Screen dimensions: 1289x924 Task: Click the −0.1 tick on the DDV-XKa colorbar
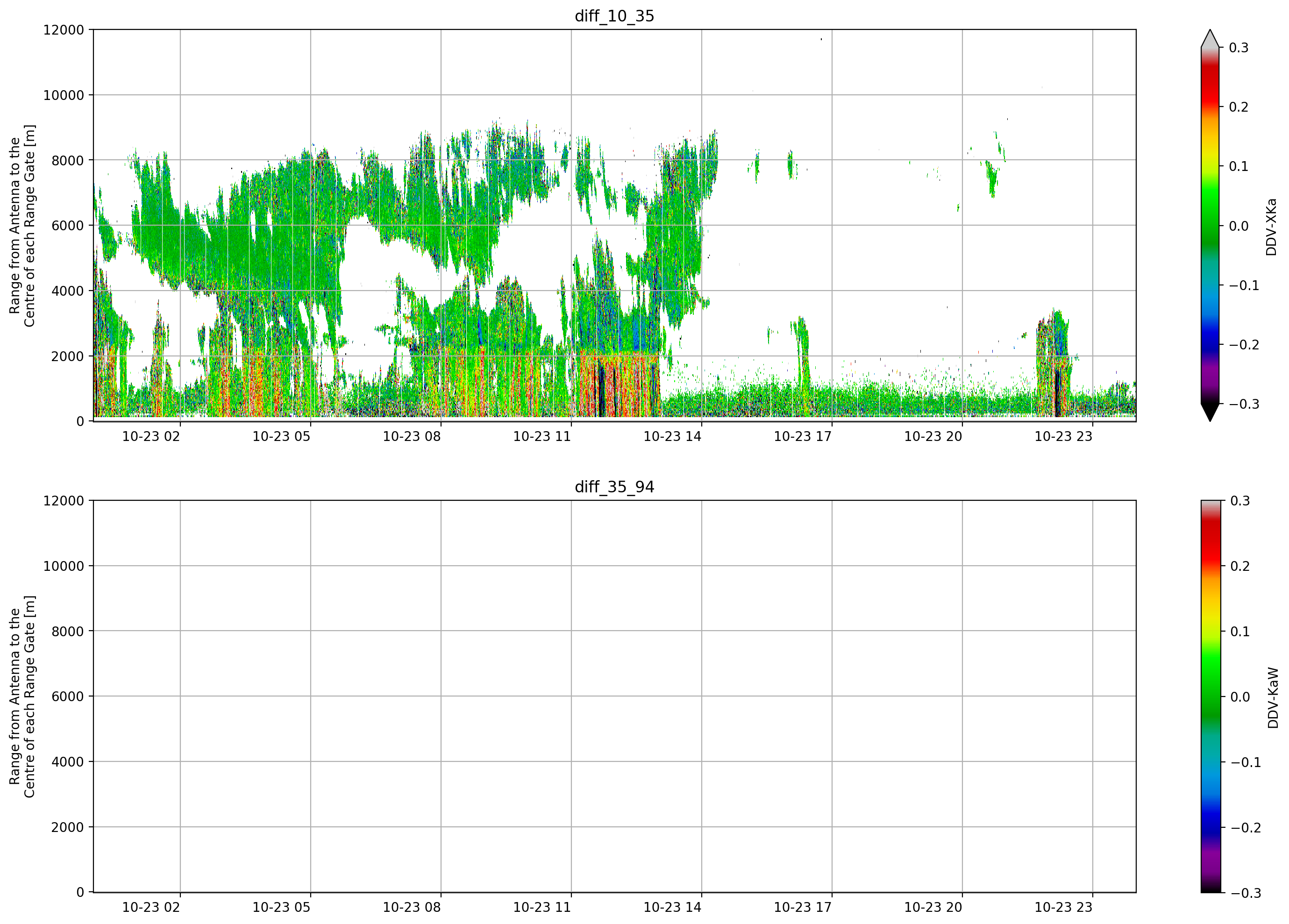1245,285
